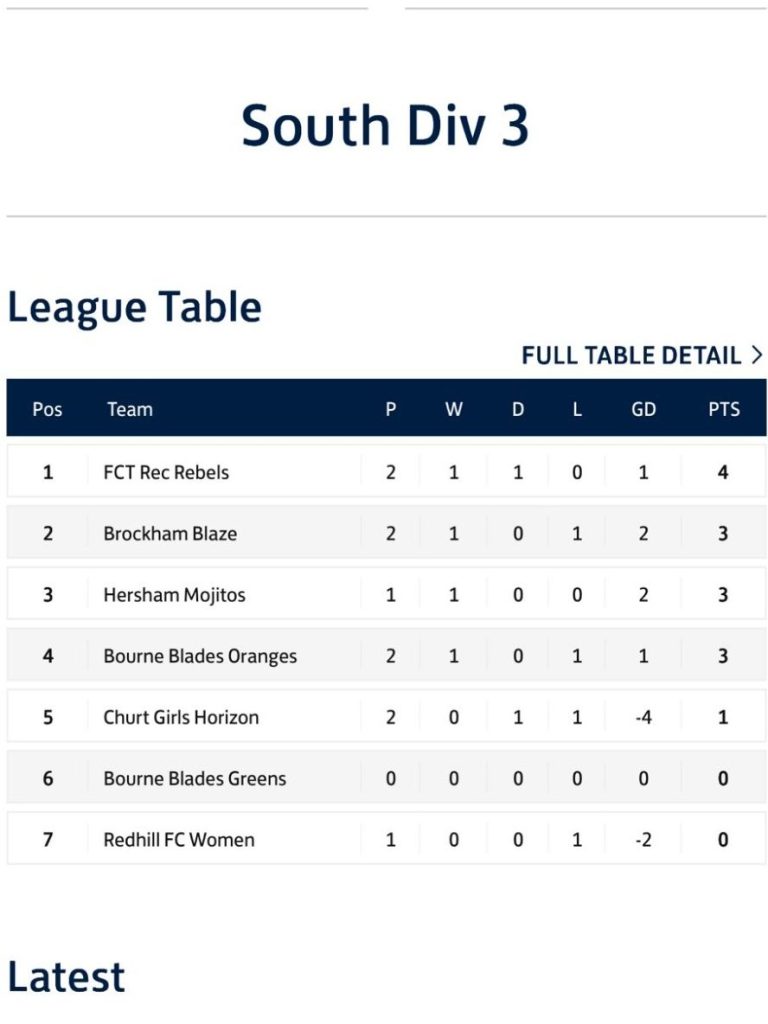768x1024 pixels.
Task: Click the South Div 3 heading
Action: (385, 126)
